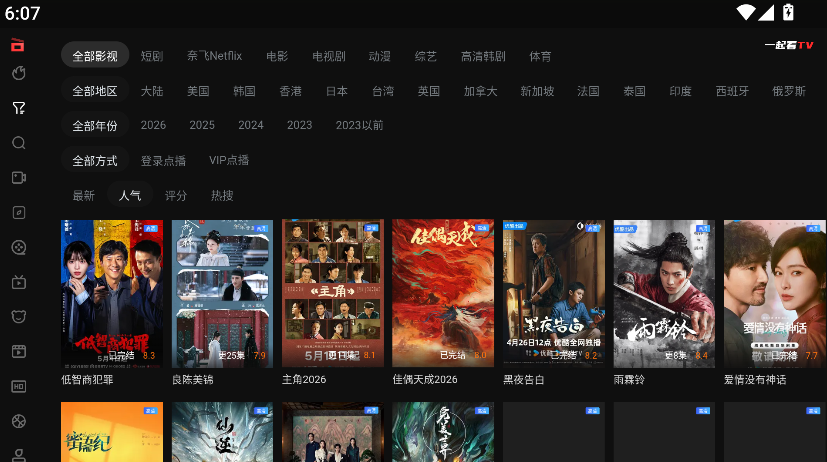Filter by year 2025
This screenshot has height=462, width=827.
(x=202, y=125)
